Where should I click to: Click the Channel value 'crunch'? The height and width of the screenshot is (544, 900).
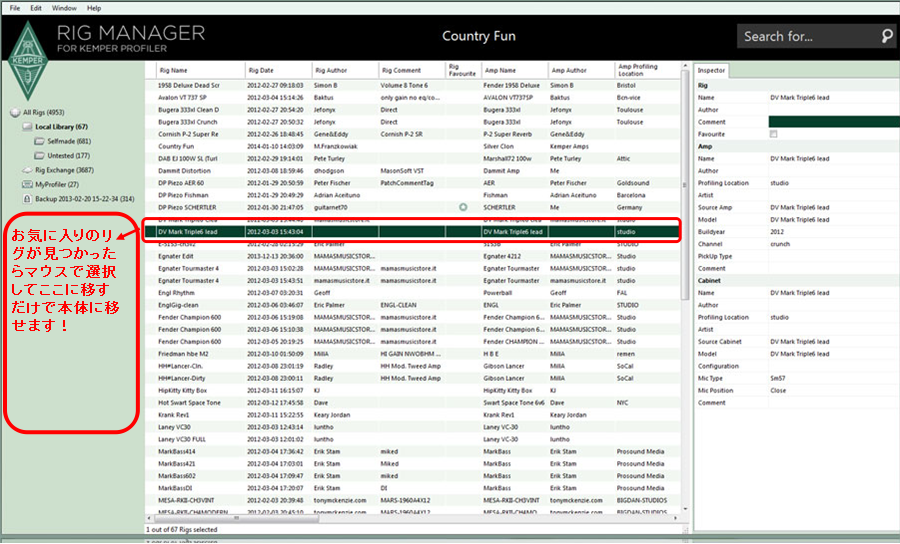click(x=780, y=244)
